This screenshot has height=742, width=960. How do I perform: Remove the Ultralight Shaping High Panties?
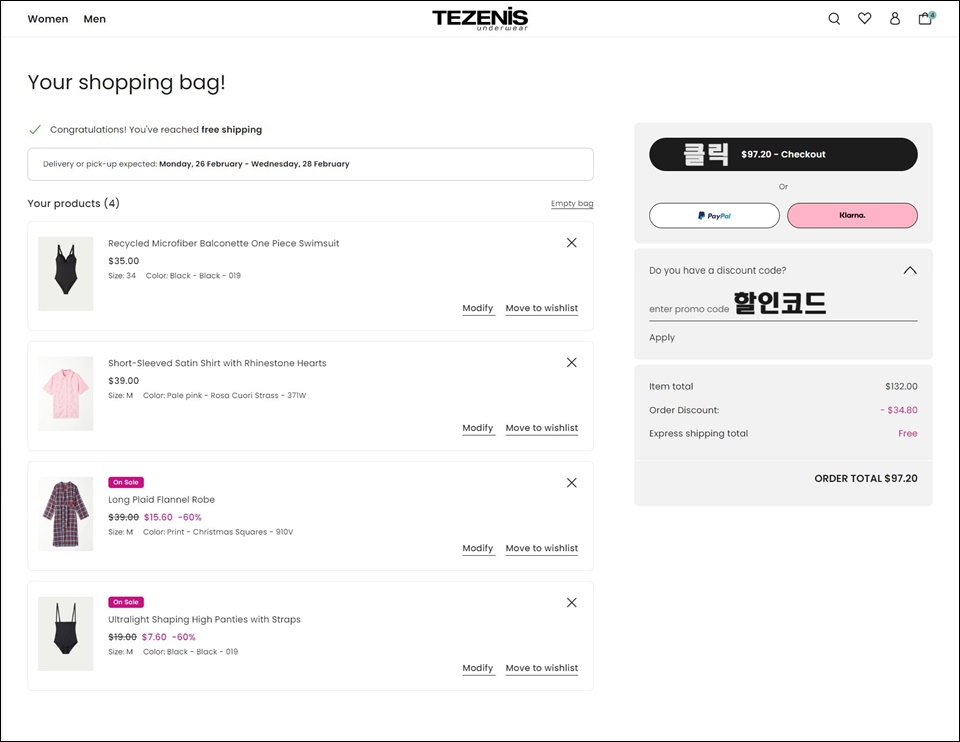click(571, 602)
